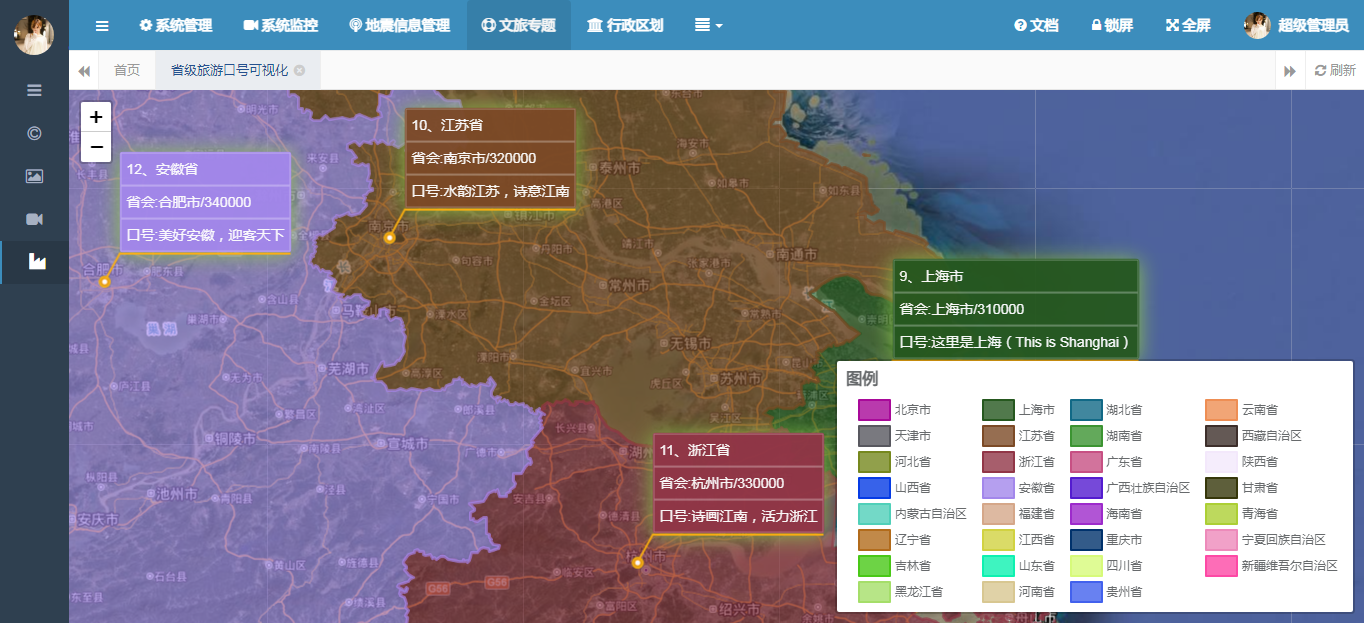Select the 文旅专题 menu
Screen dimensions: 1364x623
coord(519,25)
